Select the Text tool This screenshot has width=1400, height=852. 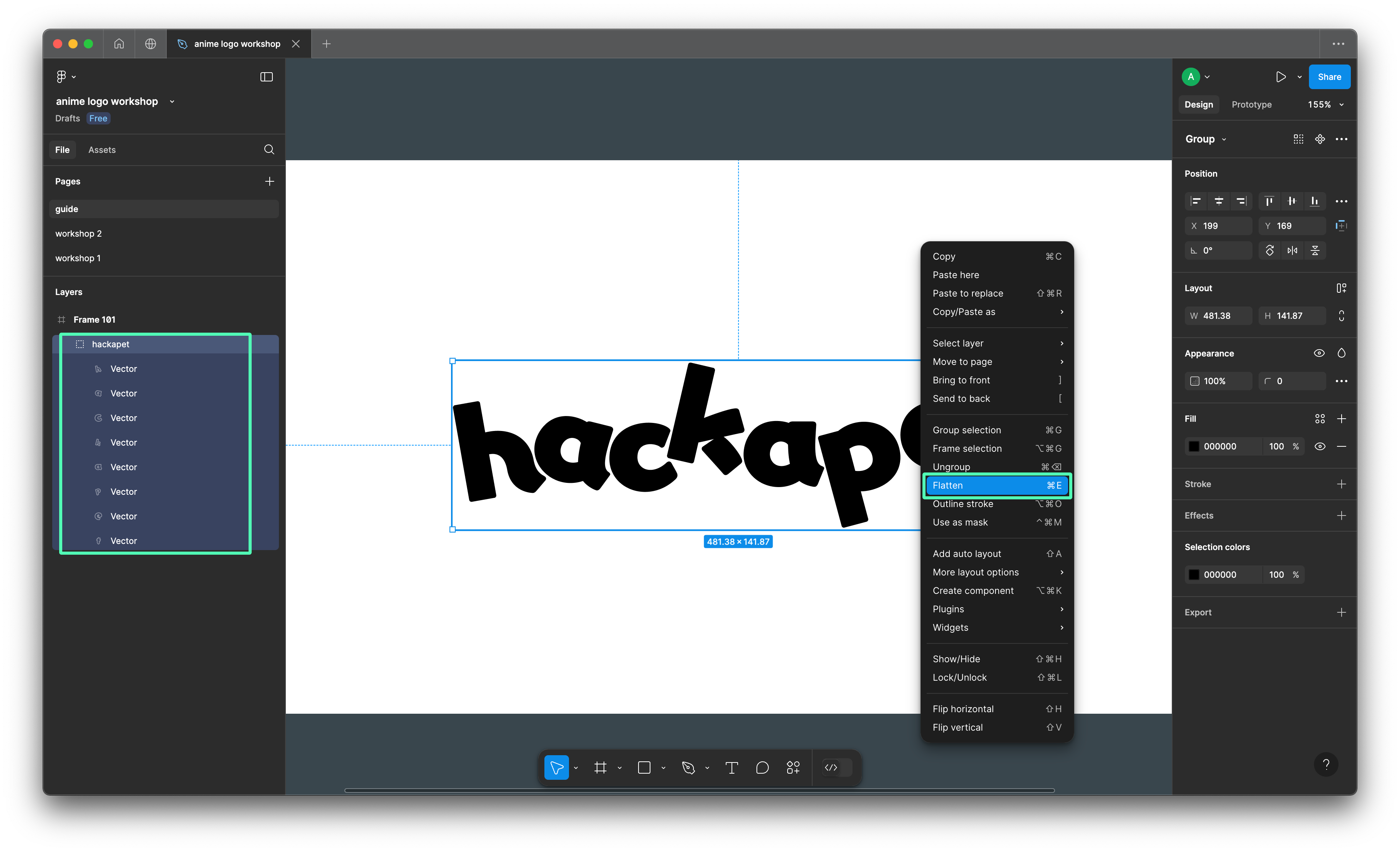click(x=731, y=768)
